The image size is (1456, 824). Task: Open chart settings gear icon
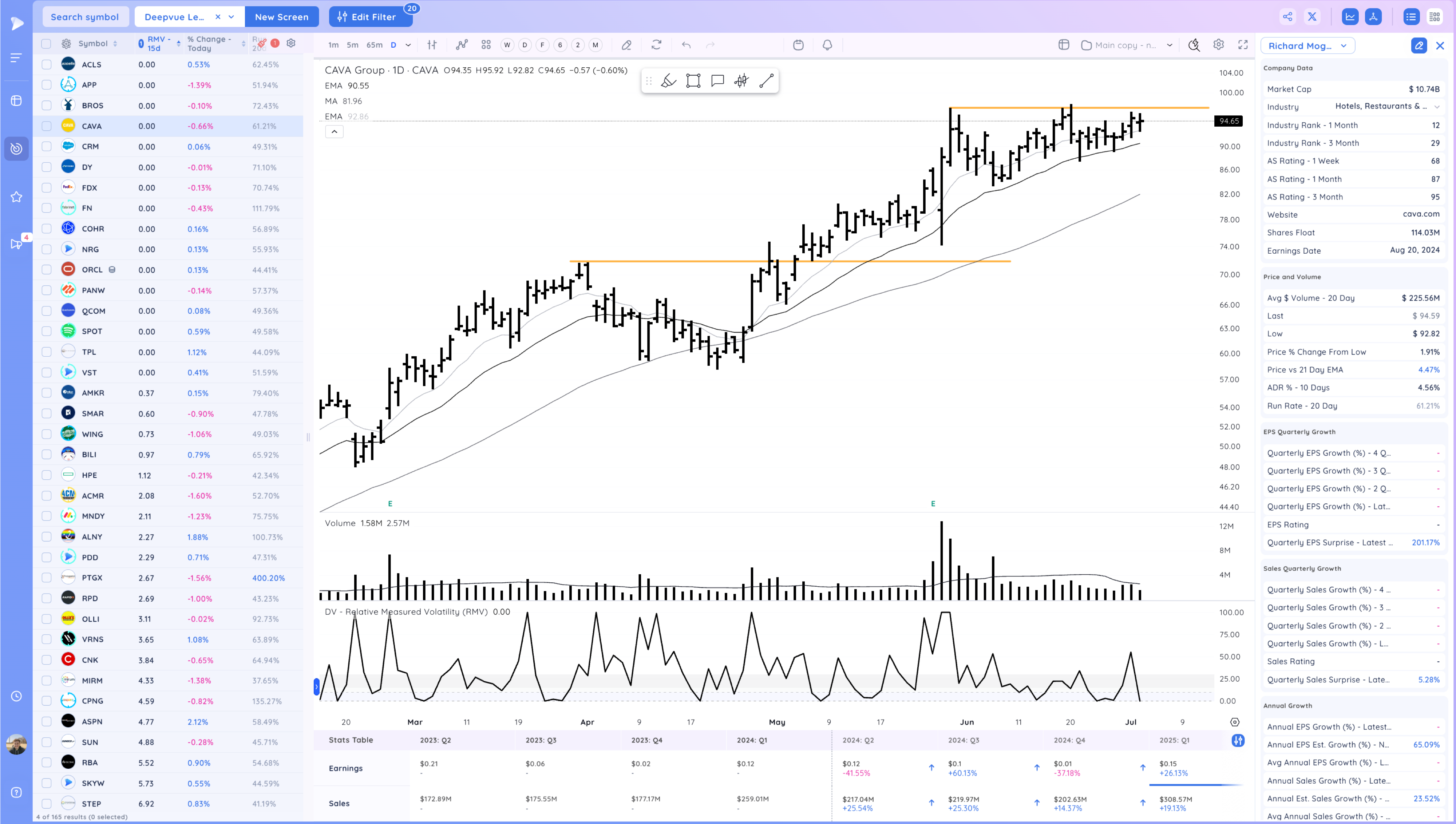(1218, 44)
